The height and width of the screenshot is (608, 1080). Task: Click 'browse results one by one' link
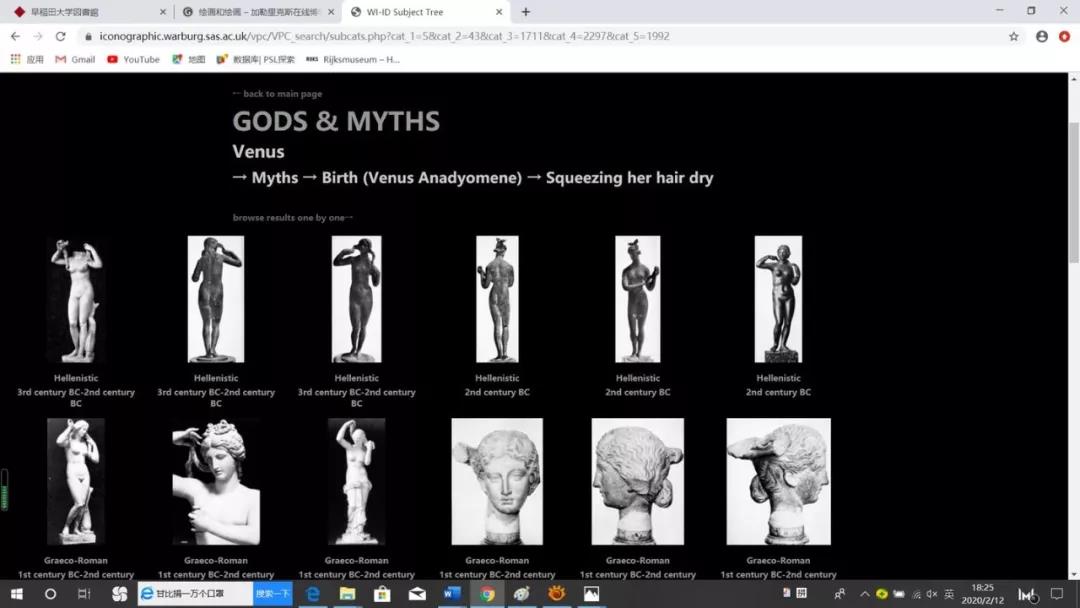(x=292, y=217)
